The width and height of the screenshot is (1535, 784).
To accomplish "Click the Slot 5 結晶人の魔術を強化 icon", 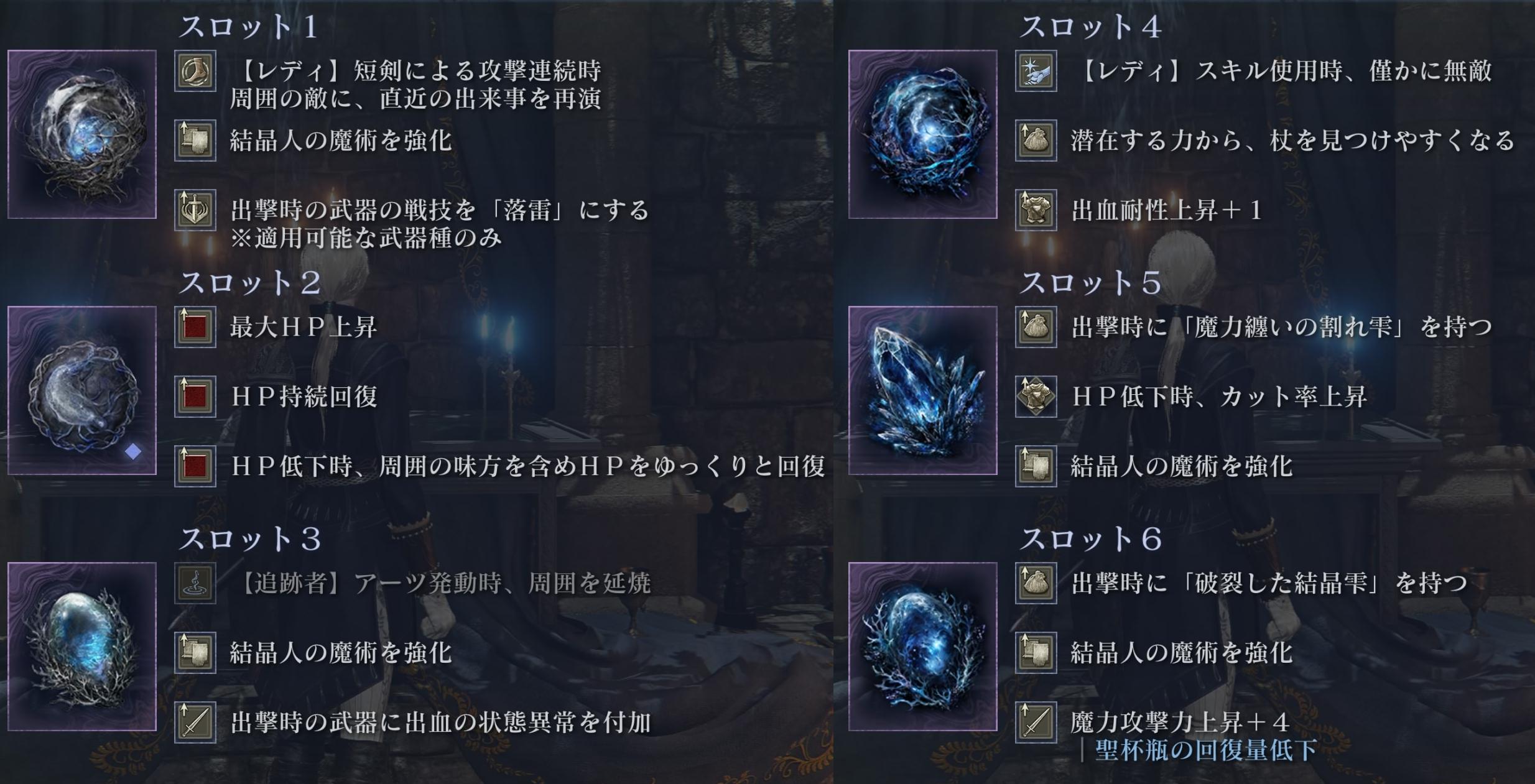I will [x=1036, y=466].
